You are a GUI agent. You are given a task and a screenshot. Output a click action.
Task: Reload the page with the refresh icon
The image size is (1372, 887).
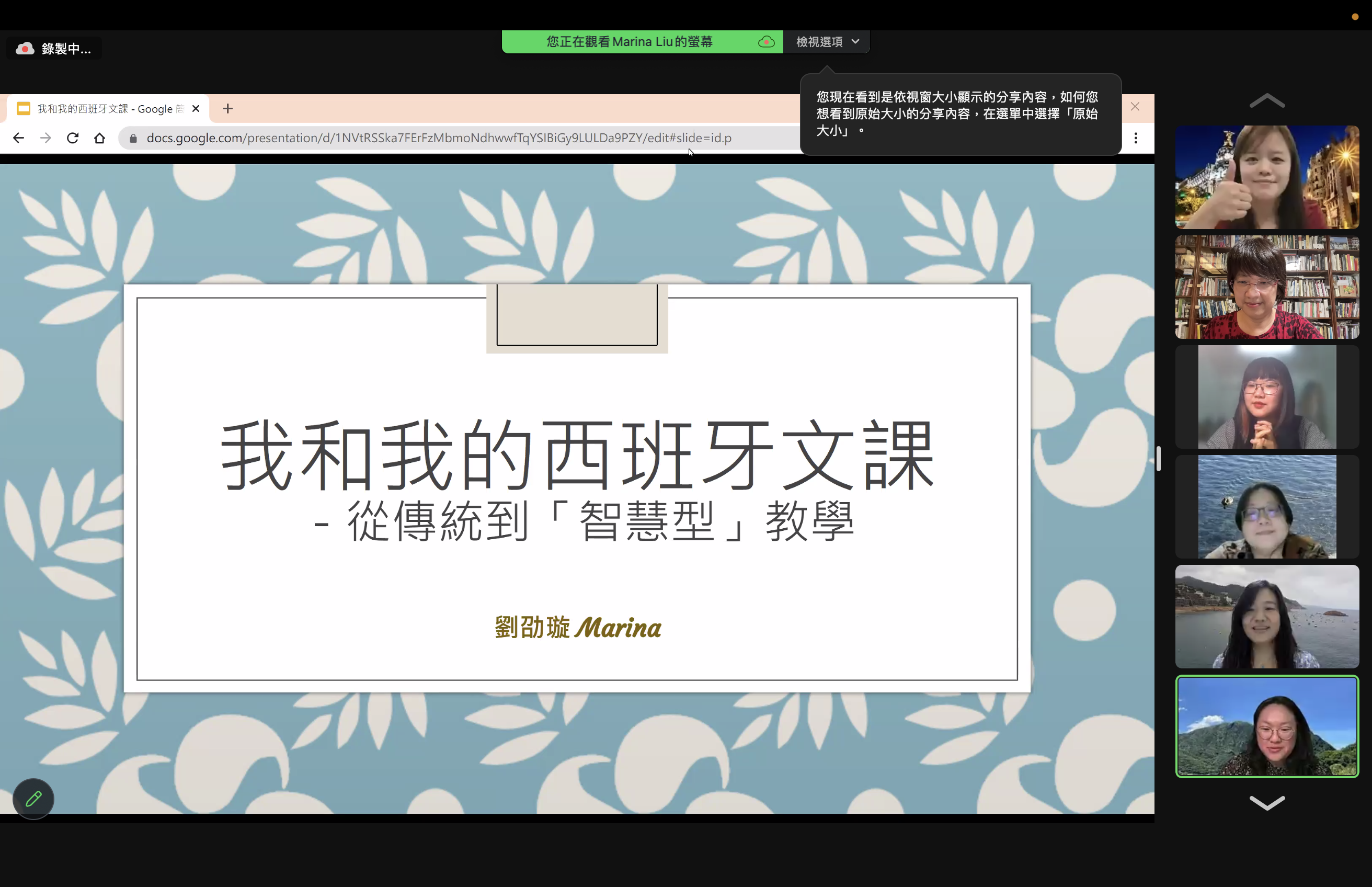click(x=73, y=138)
